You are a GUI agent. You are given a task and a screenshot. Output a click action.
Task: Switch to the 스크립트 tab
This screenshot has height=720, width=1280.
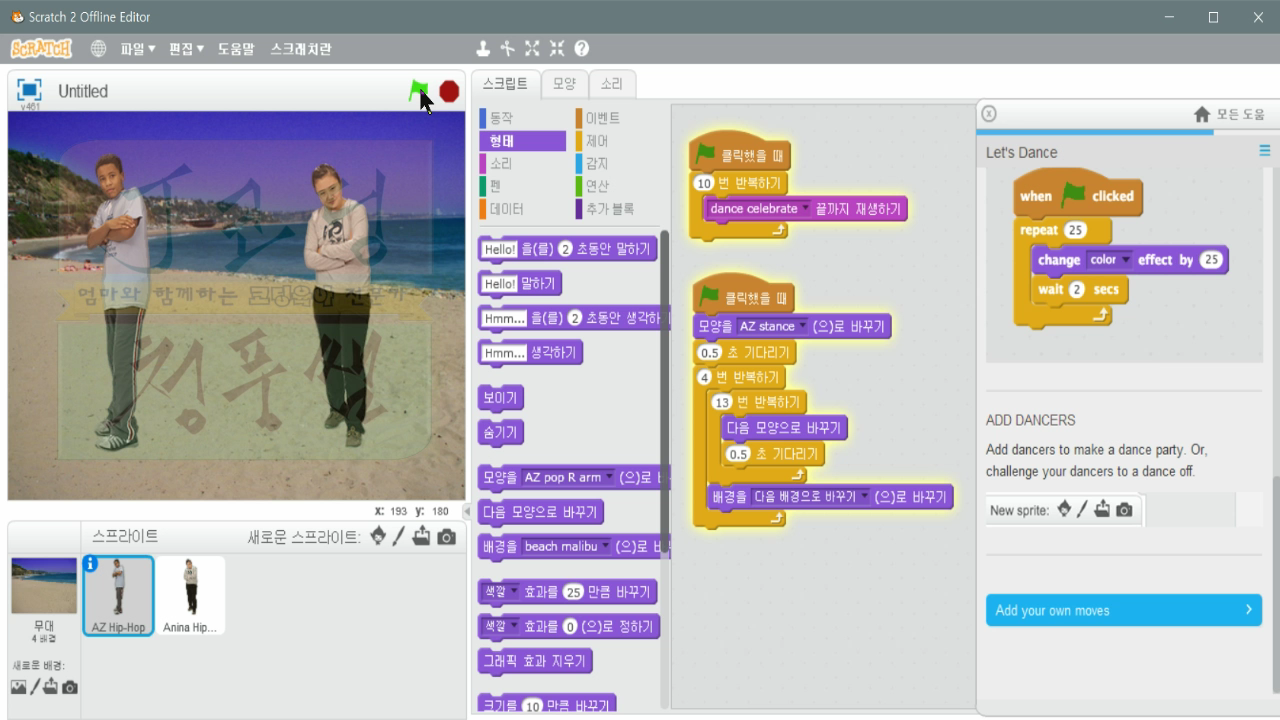(505, 84)
